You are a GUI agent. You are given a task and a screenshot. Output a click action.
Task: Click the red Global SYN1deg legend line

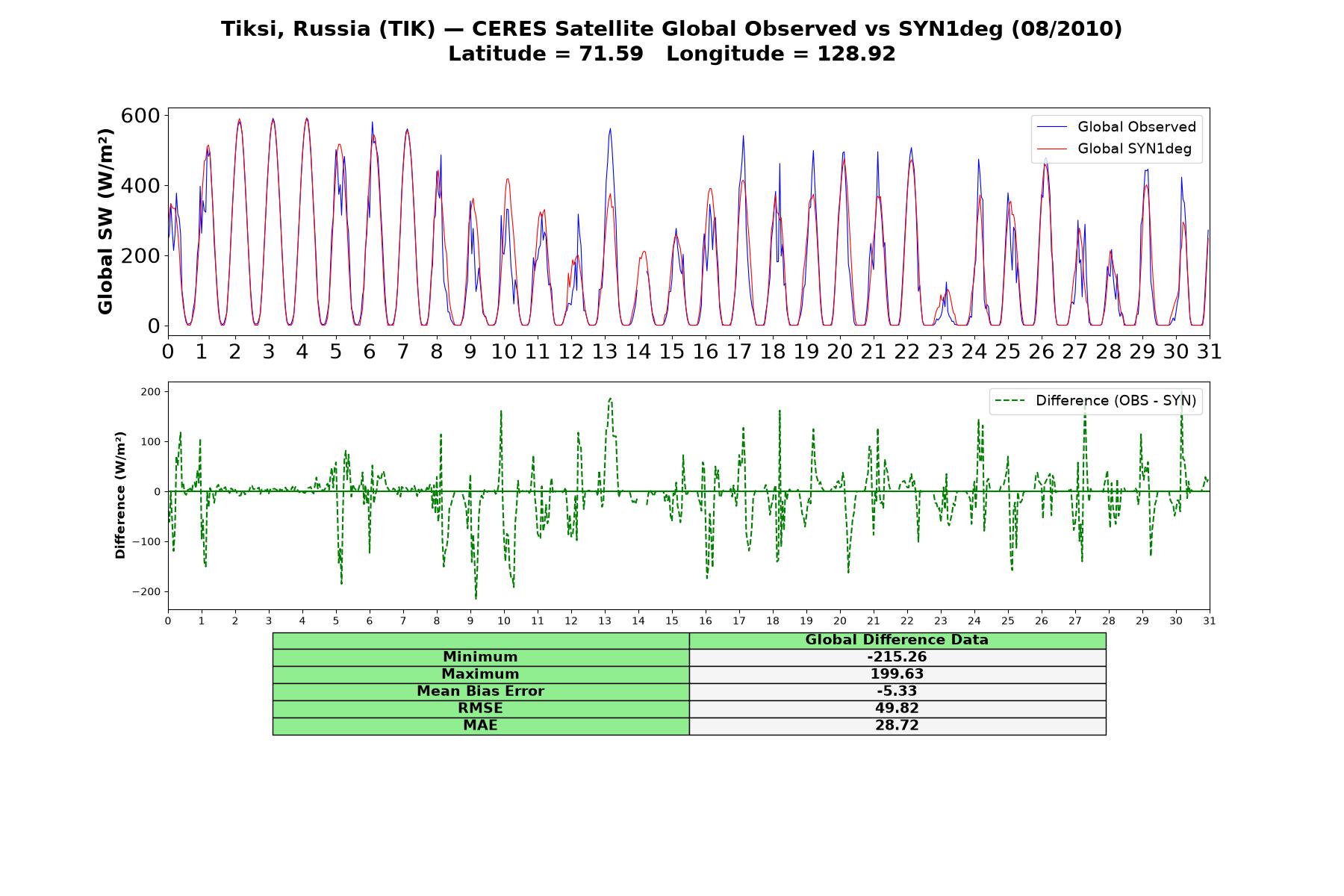(x=1052, y=149)
